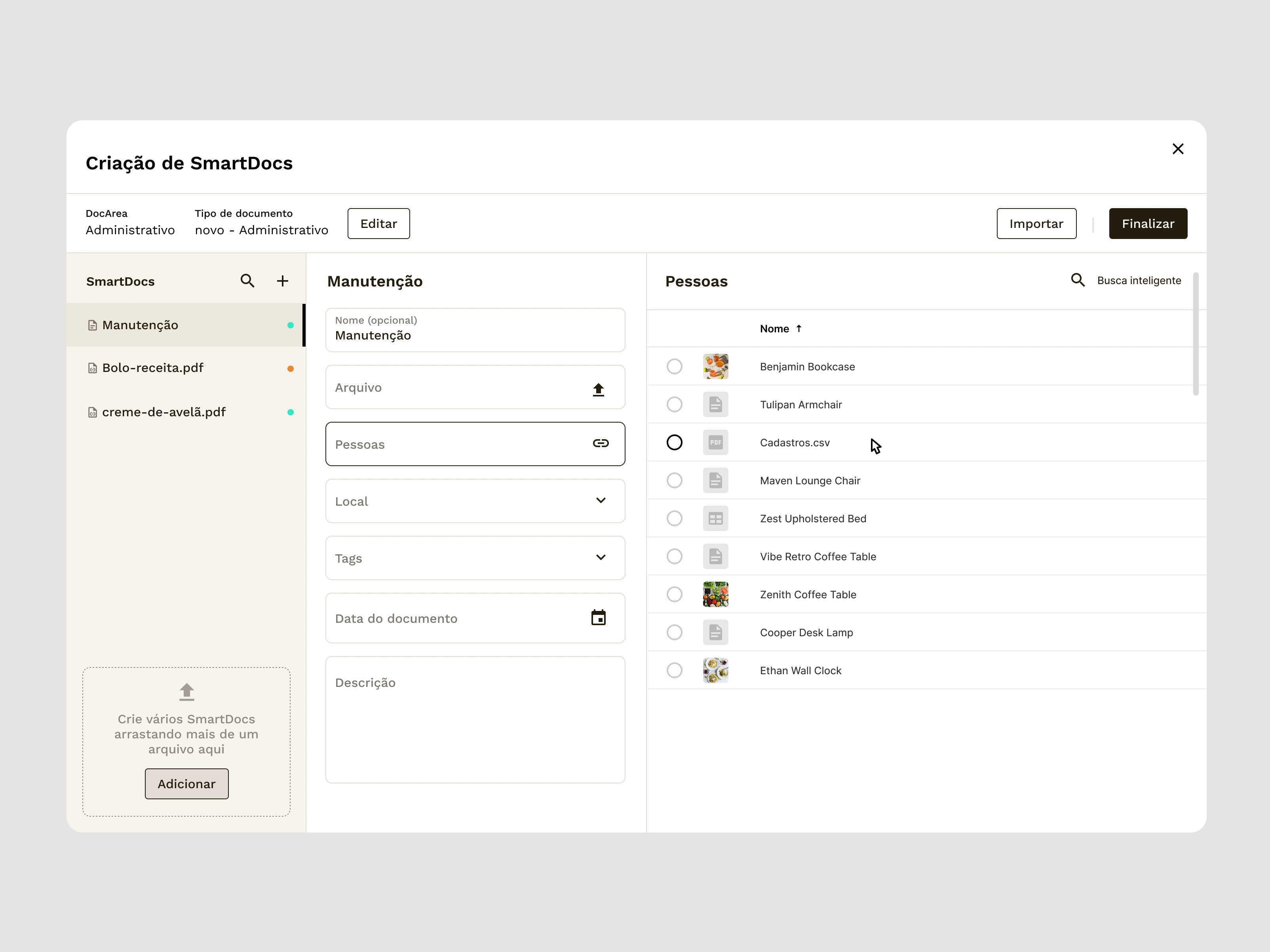Expand the Local dropdown
Viewport: 1270px width, 952px height.
tap(601, 501)
